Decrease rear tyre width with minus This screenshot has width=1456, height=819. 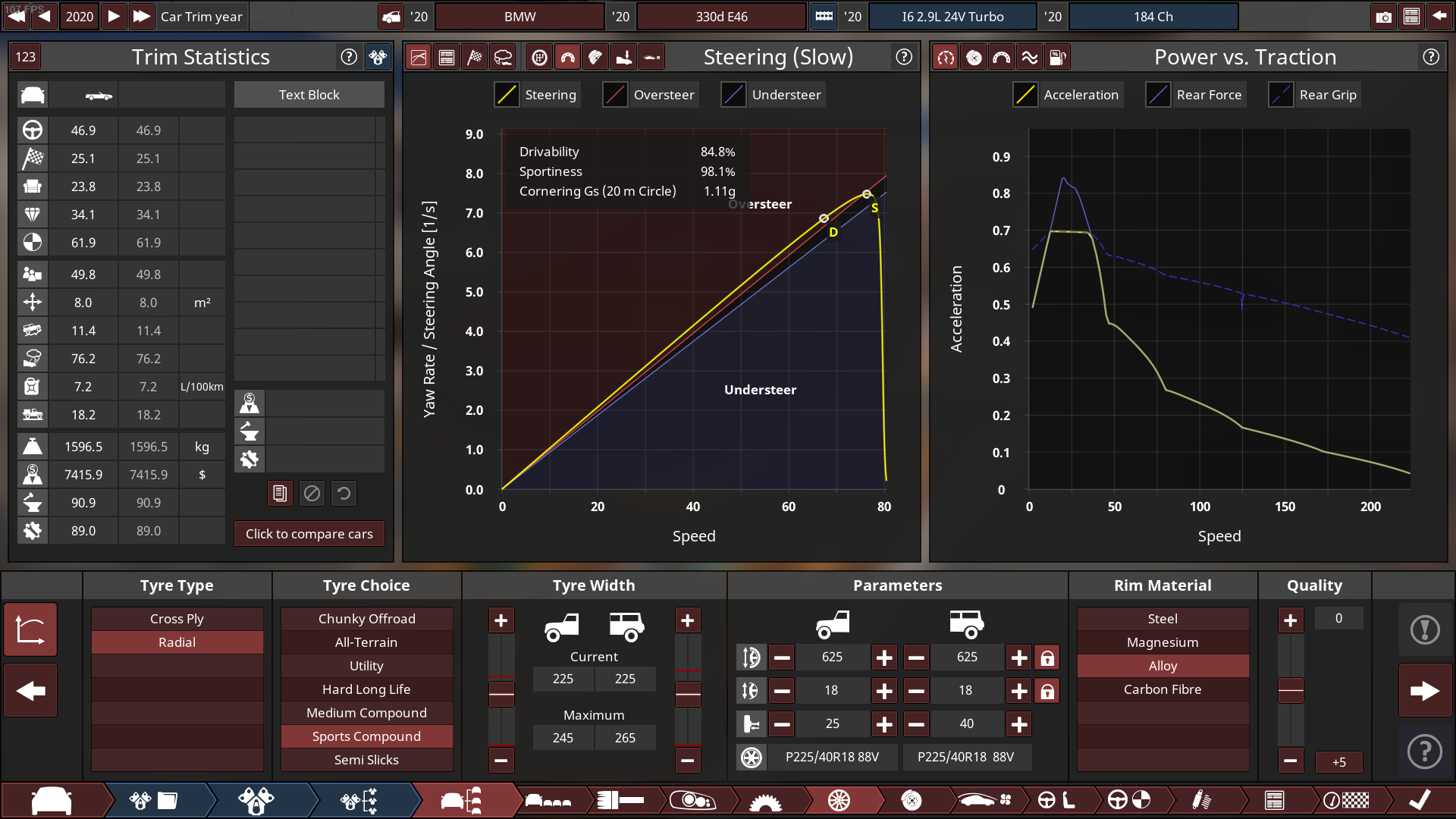(x=688, y=761)
